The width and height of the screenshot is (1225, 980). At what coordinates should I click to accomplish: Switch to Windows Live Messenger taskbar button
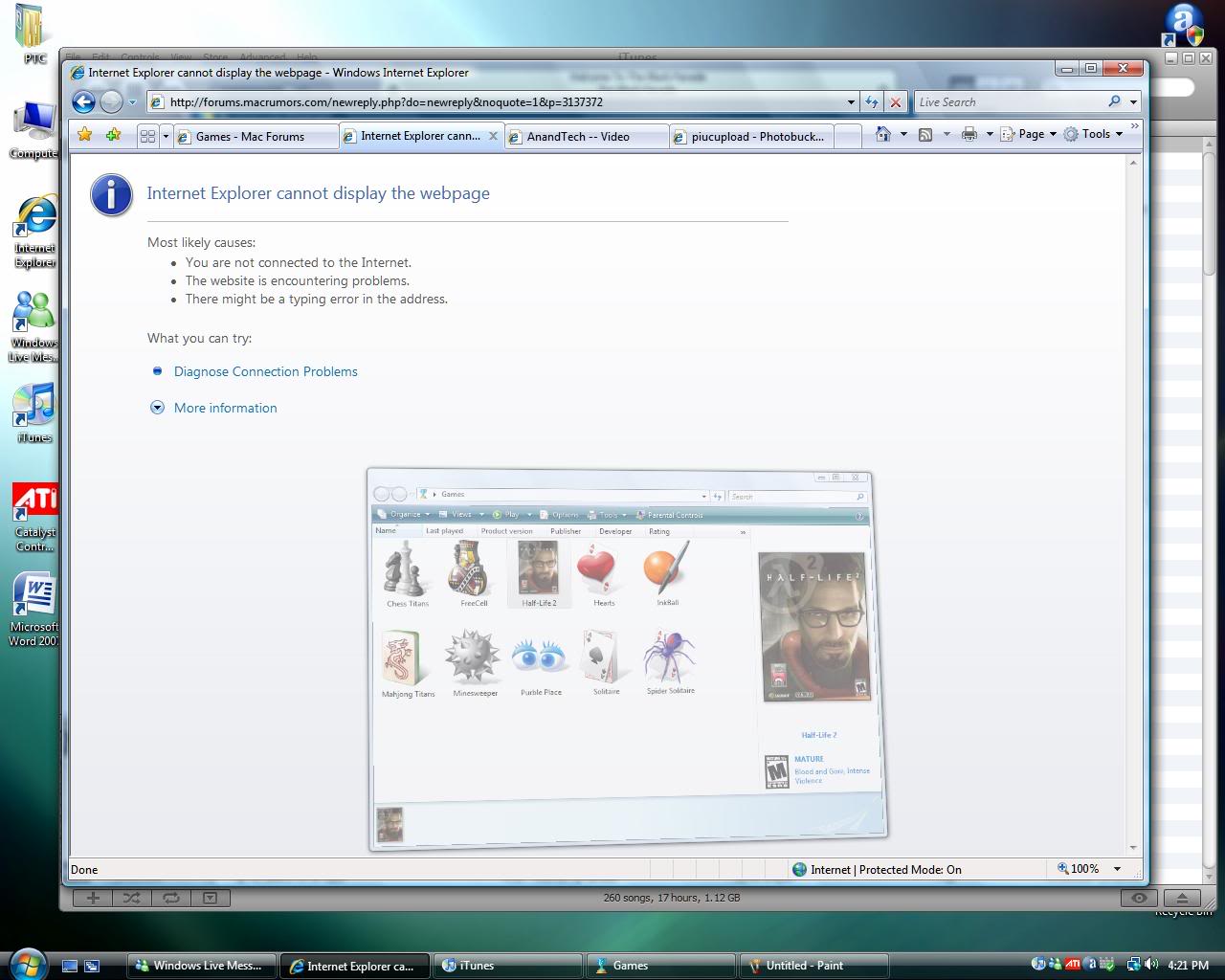point(202,966)
